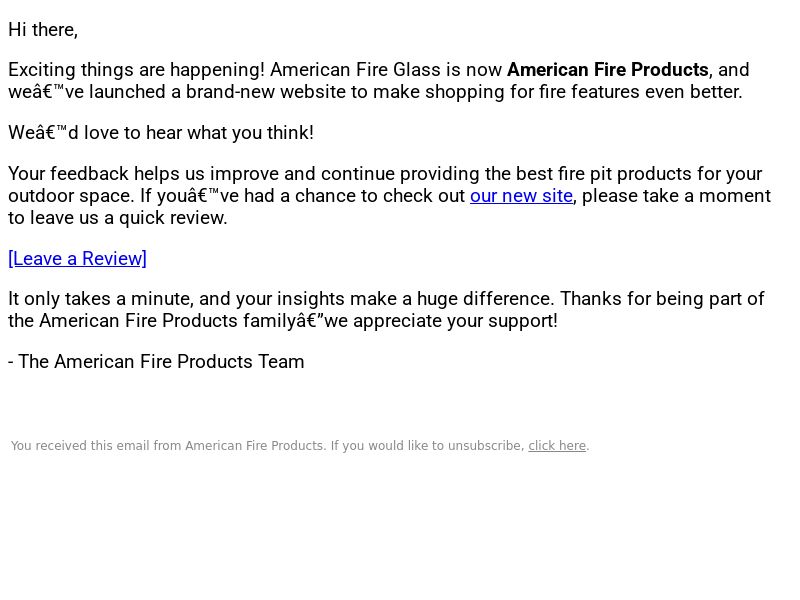Click the 'love to hear what you think!' line
This screenshot has height=600, width=800.
[x=198, y=133]
